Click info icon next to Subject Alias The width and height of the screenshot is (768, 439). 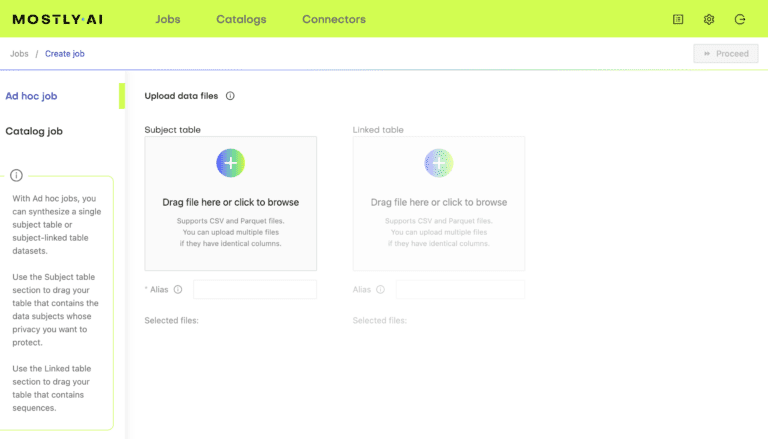click(178, 290)
